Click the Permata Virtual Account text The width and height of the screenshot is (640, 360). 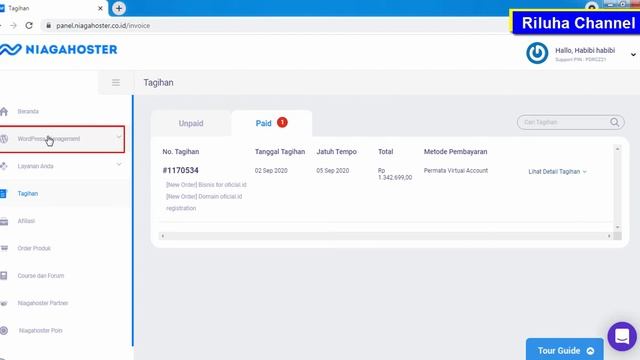[x=456, y=171]
